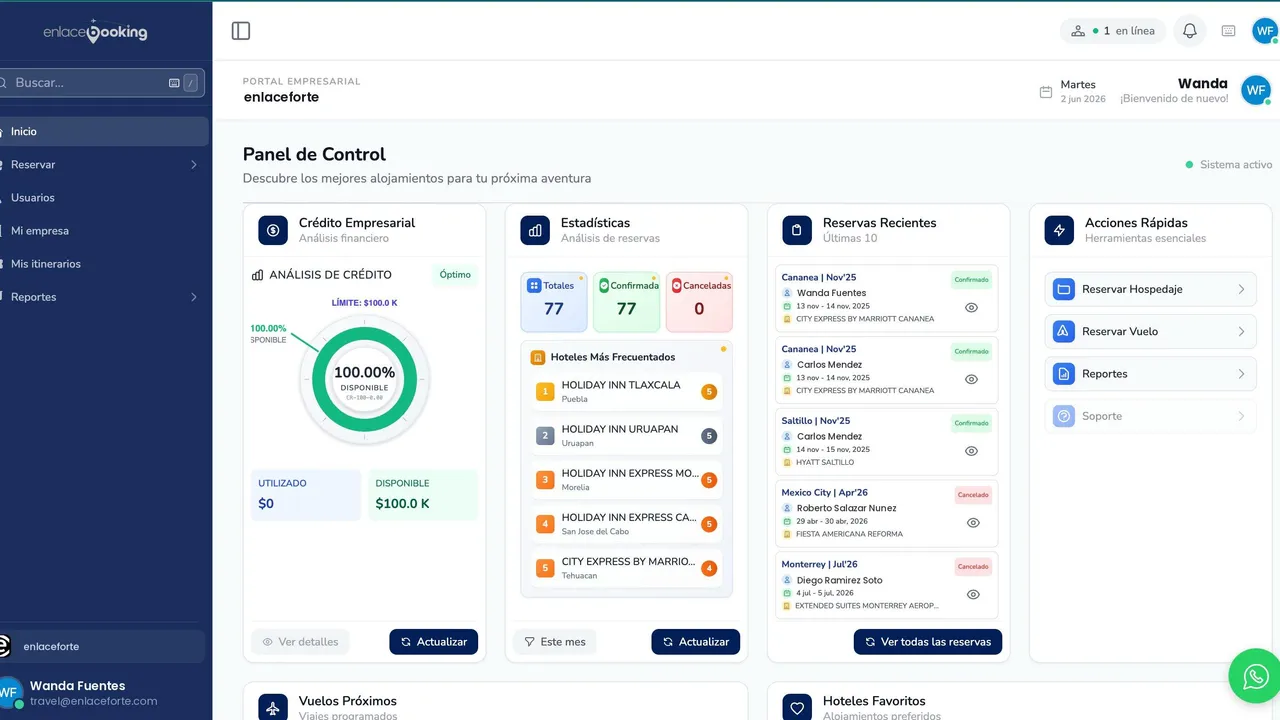Click the DISPONIBLE $100.0 K tile
Screen dimensions: 1280x720
(423, 495)
